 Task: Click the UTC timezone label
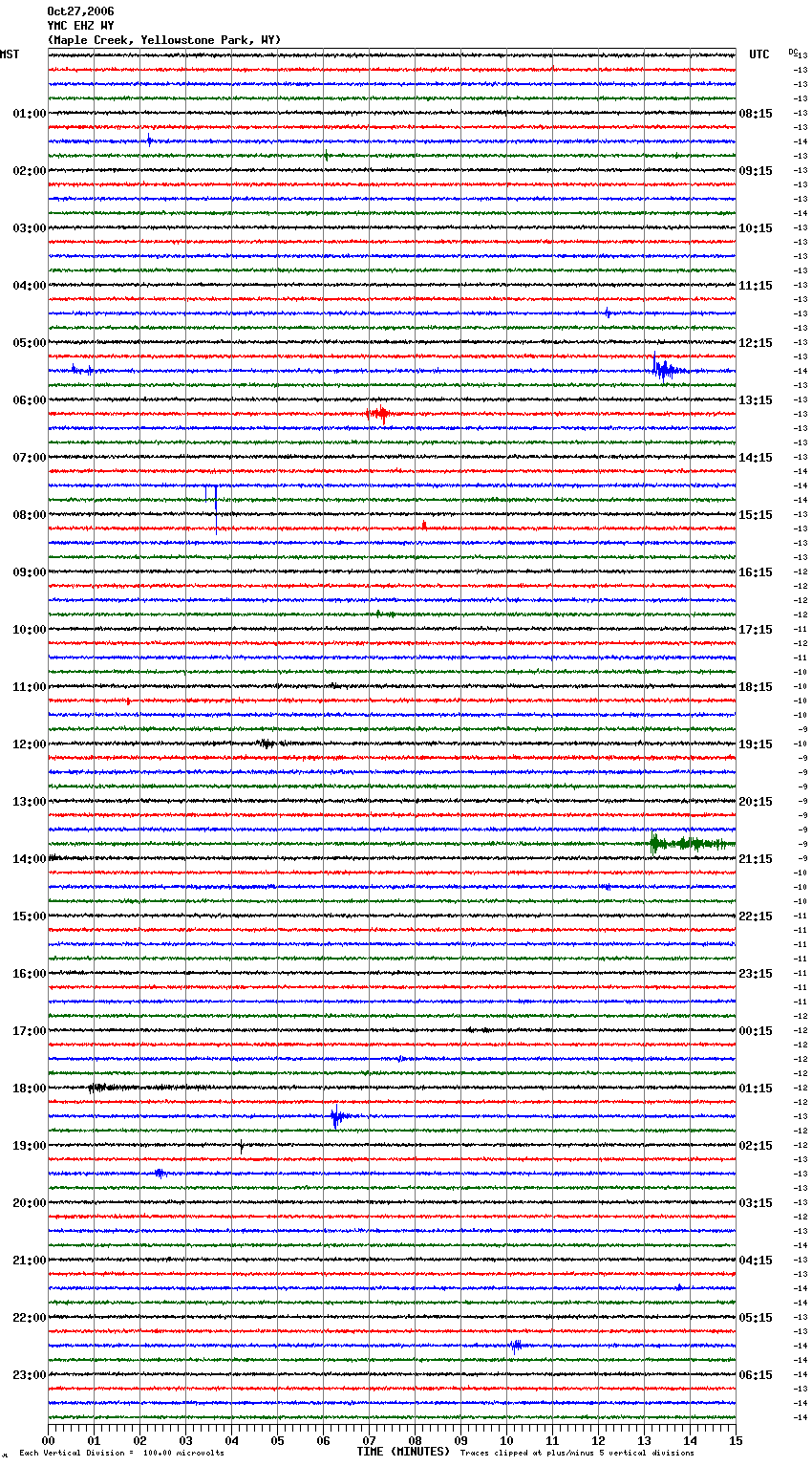point(759,54)
